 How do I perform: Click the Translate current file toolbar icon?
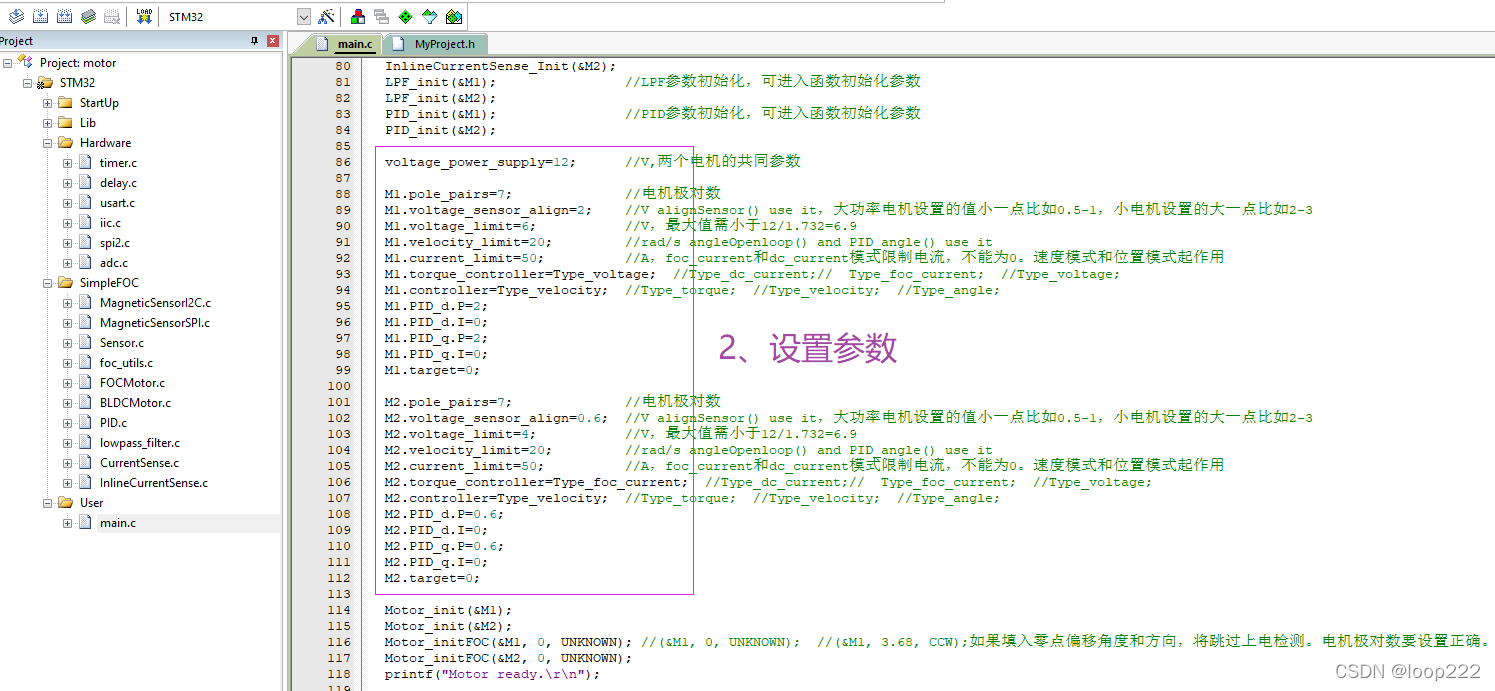17,16
